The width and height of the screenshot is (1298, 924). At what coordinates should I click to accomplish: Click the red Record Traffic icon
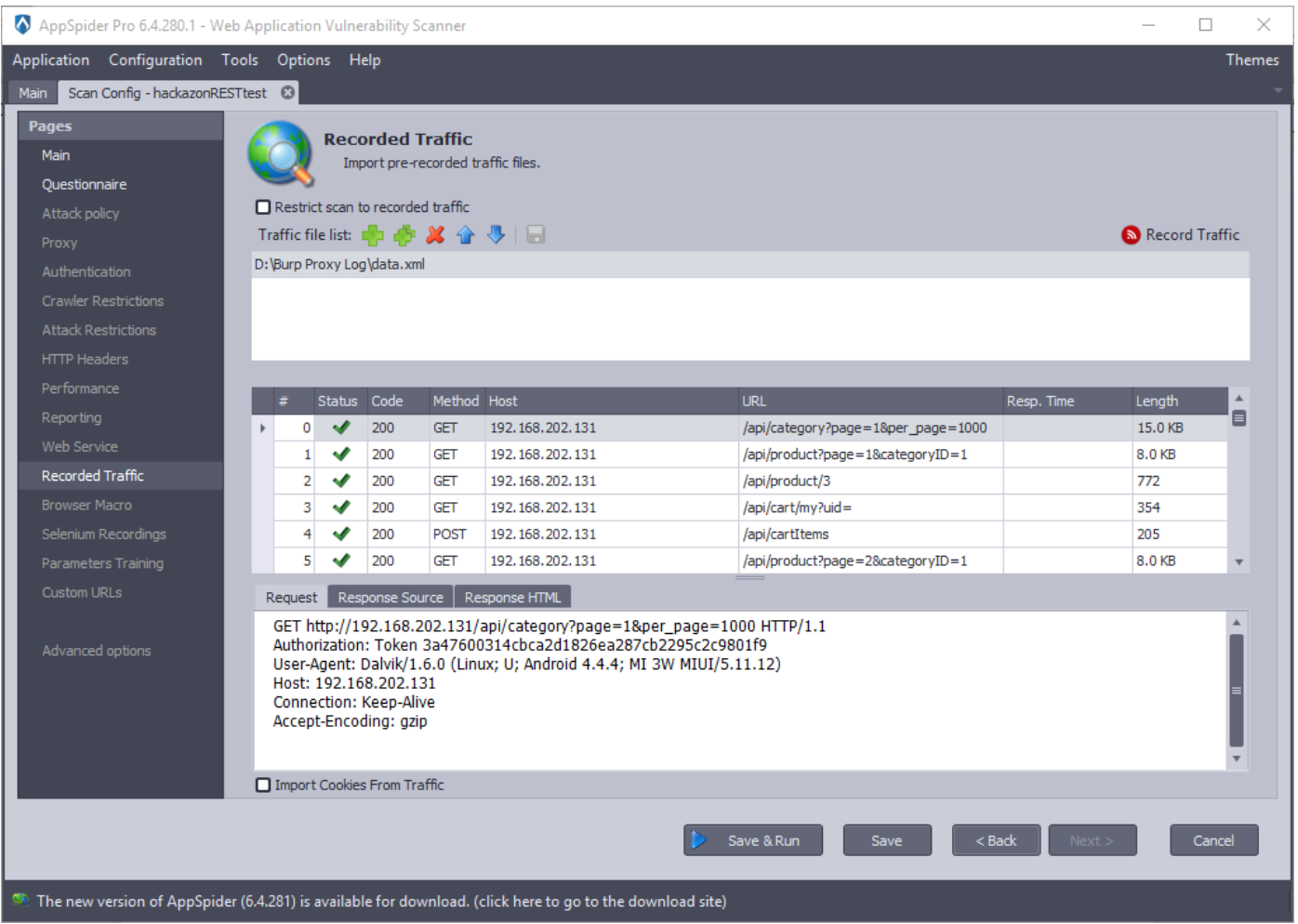1131,235
